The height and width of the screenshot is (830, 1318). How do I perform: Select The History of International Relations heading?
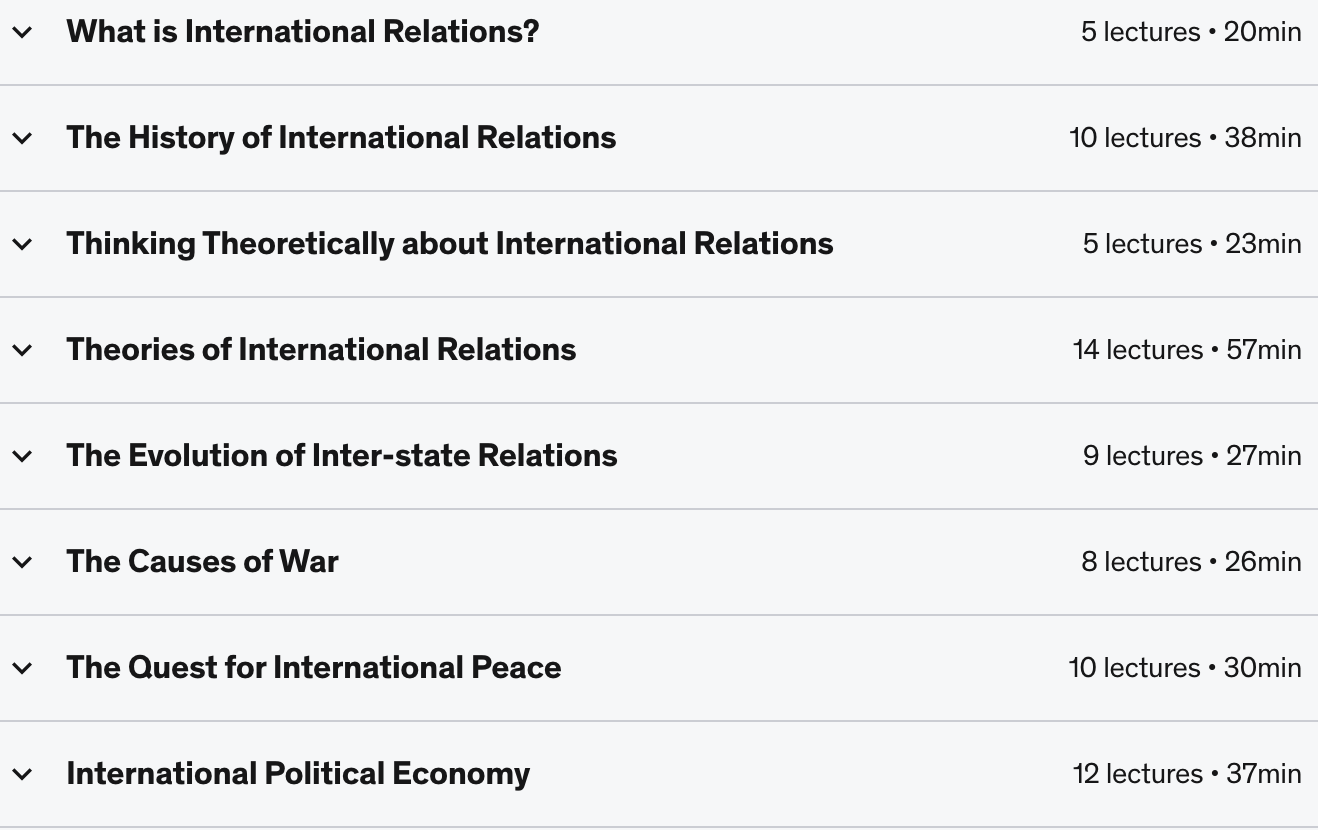[341, 138]
